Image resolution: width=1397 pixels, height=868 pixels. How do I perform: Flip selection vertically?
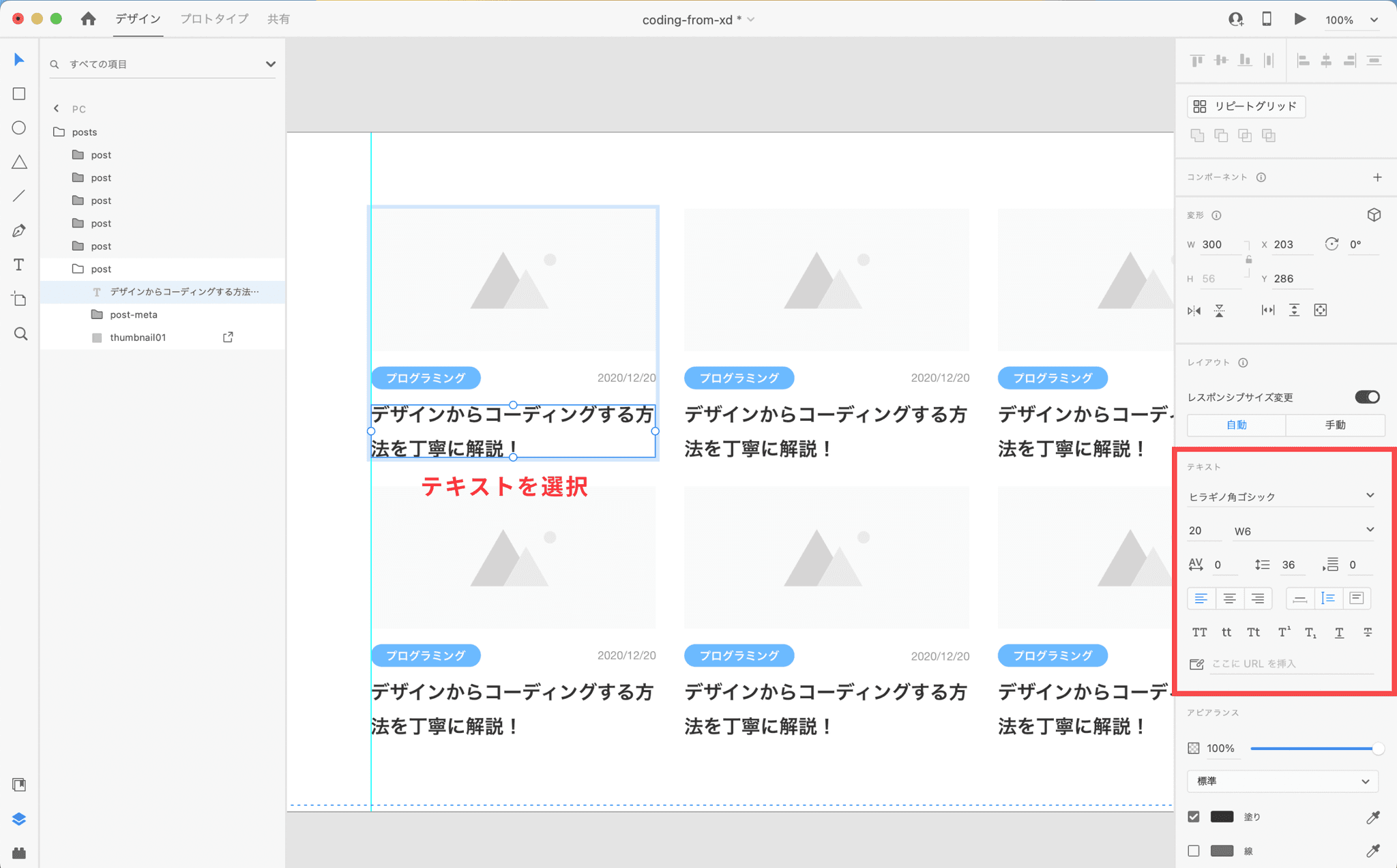[1220, 311]
